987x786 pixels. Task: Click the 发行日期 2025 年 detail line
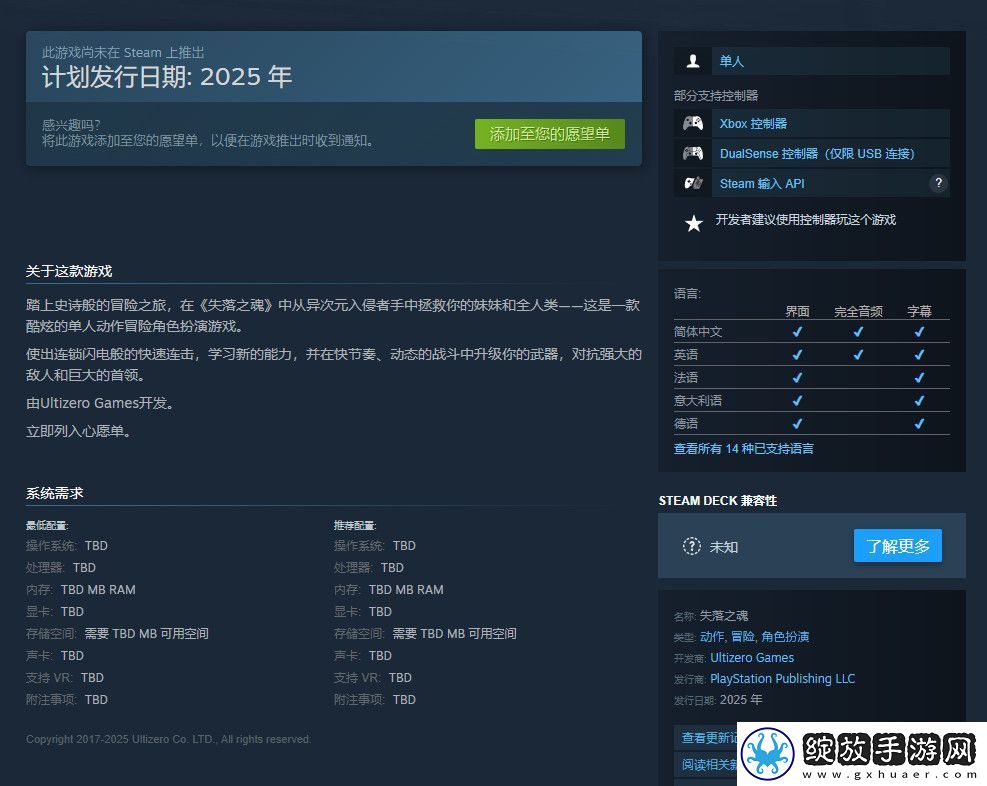click(x=718, y=700)
